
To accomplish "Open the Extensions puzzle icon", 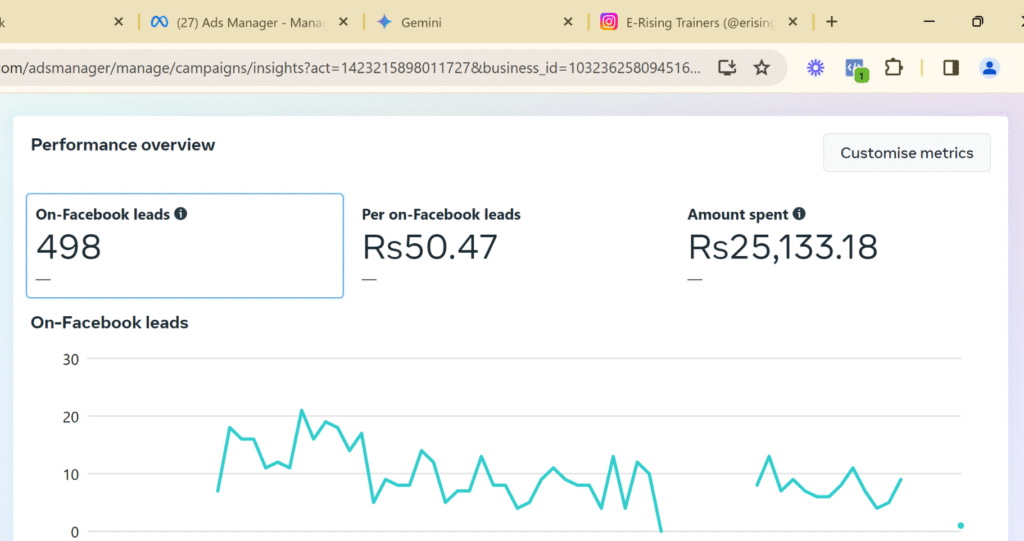I will [894, 68].
